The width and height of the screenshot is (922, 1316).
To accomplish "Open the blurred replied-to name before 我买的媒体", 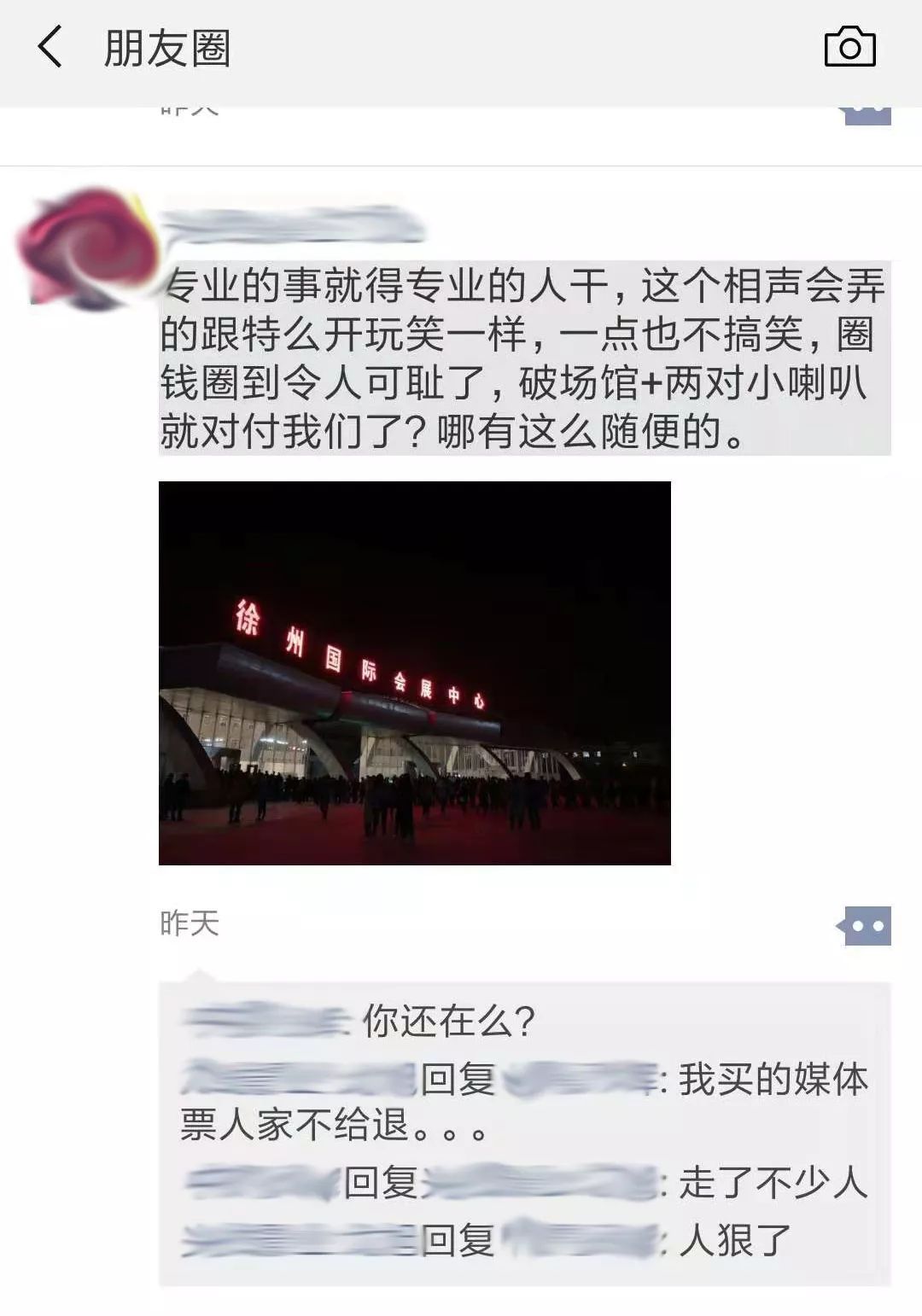I will tap(581, 1079).
